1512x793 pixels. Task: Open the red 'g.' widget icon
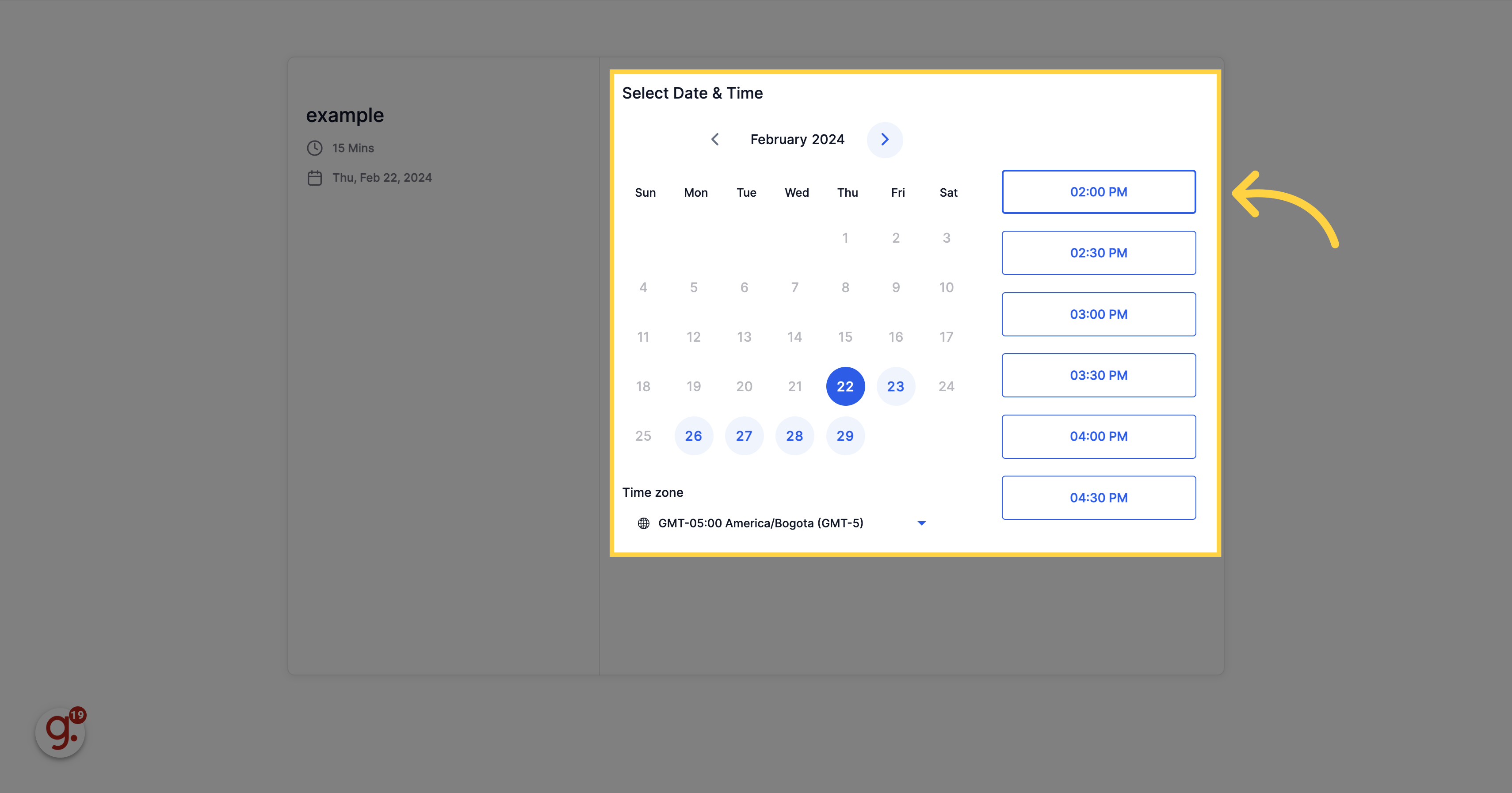click(60, 732)
